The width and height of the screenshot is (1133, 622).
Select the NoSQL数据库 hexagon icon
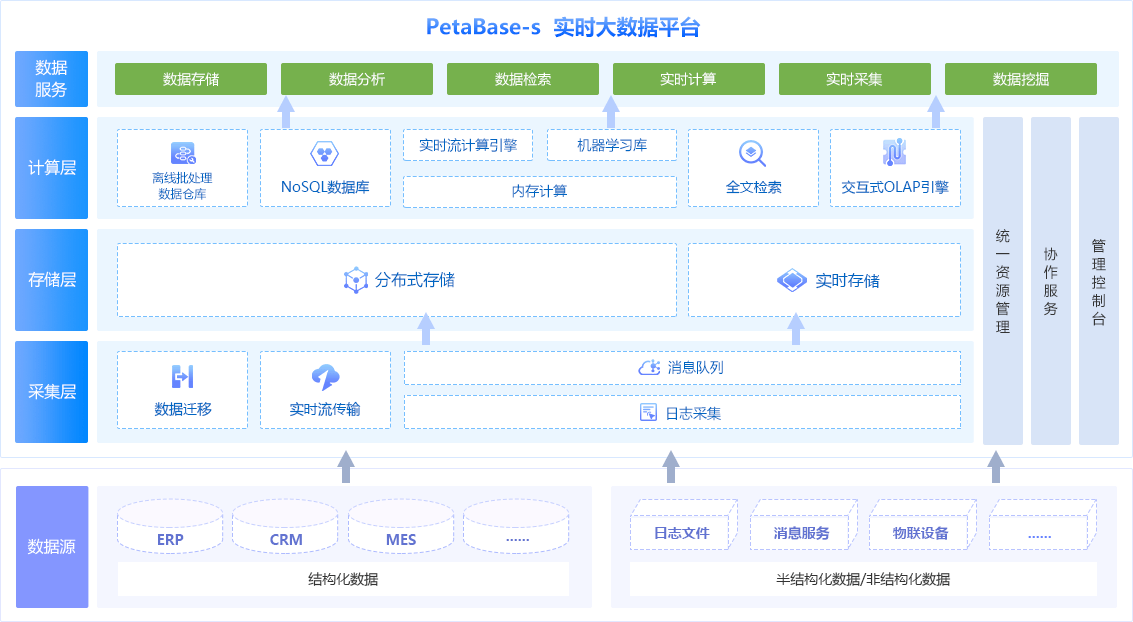pyautogui.click(x=324, y=154)
